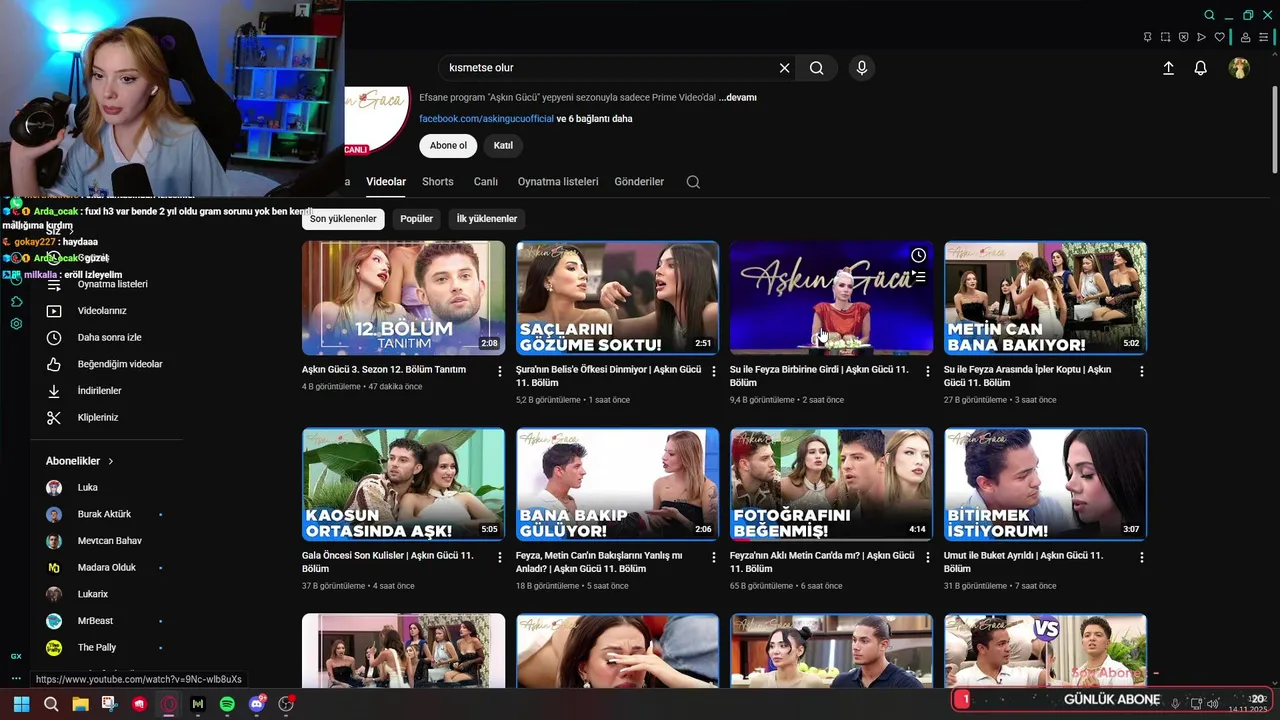Click the Abone ol button
The image size is (1280, 720).
point(448,146)
